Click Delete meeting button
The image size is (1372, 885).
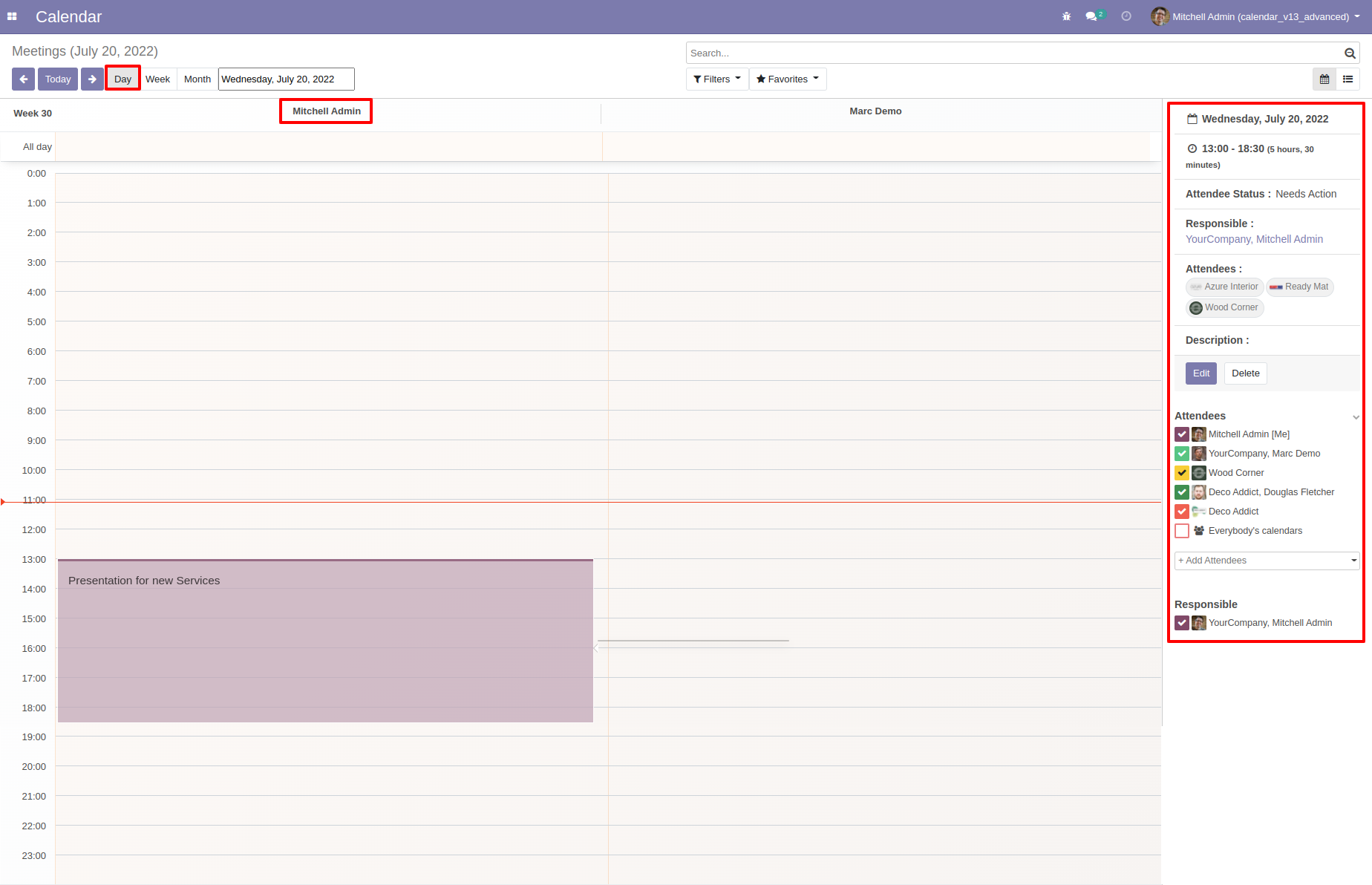click(x=1246, y=373)
